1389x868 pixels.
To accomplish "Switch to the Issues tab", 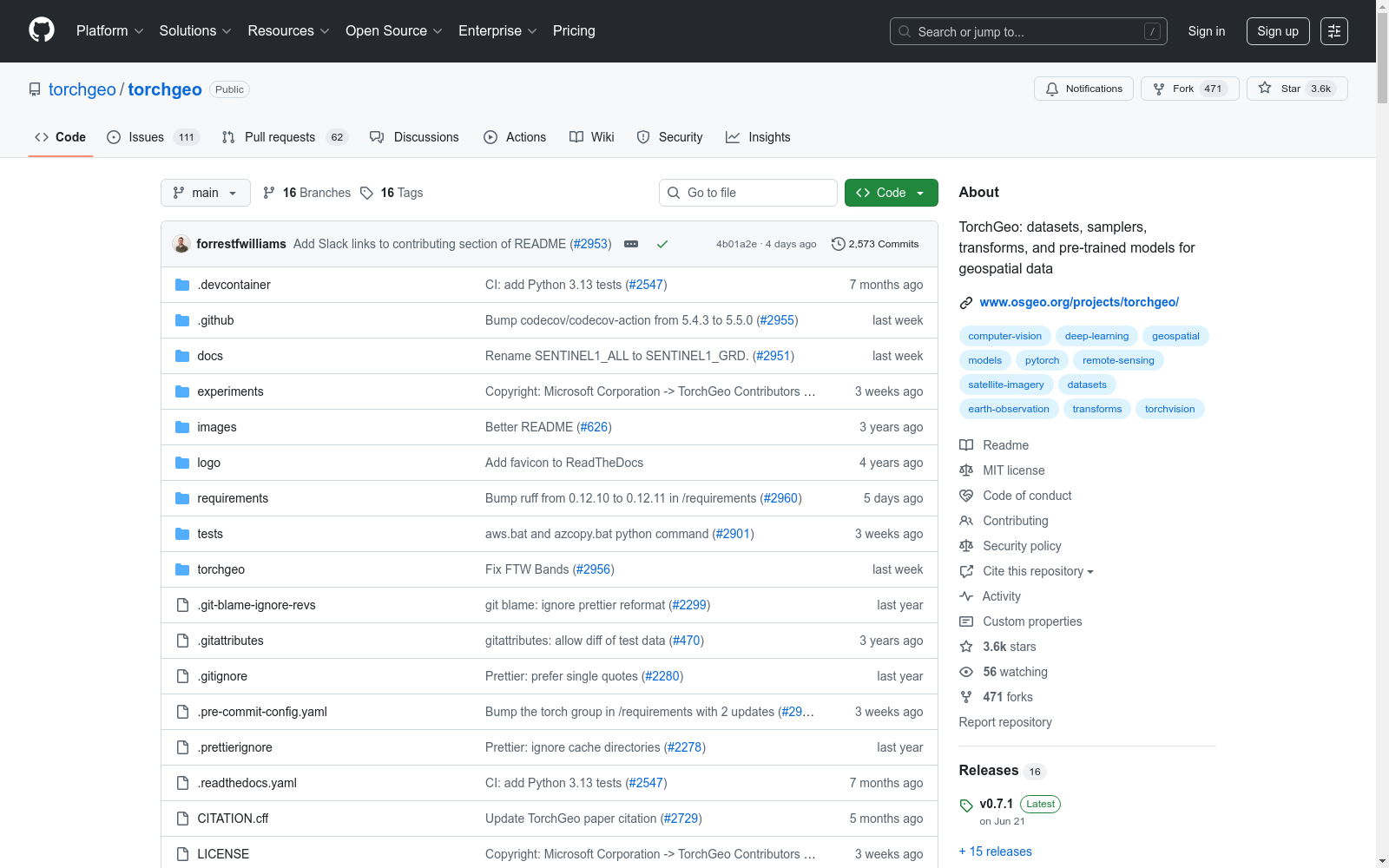I will pyautogui.click(x=154, y=137).
